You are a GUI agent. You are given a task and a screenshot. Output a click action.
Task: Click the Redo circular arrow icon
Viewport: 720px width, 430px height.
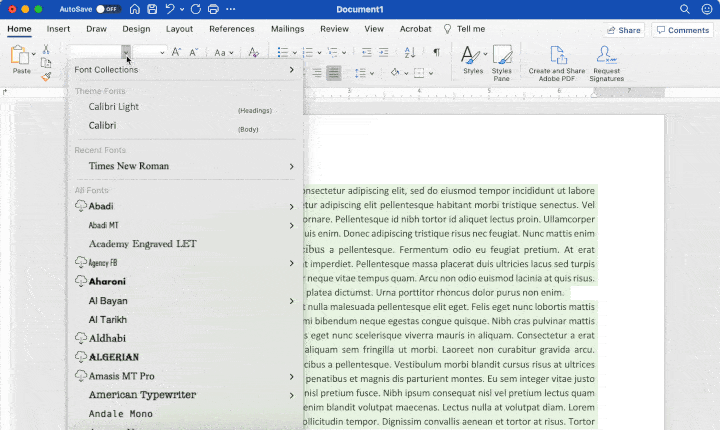tap(196, 9)
